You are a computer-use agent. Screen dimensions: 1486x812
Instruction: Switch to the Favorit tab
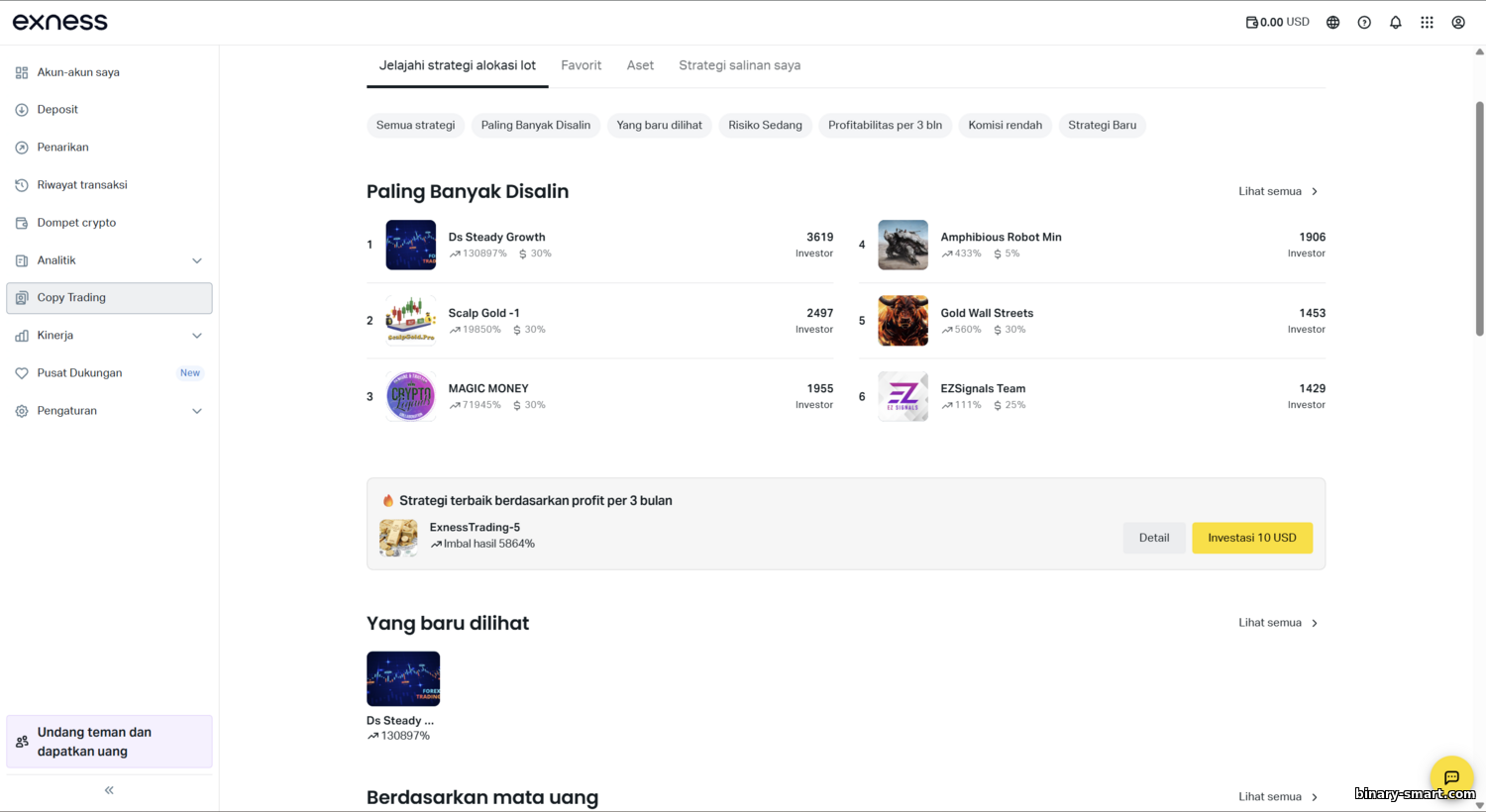point(581,65)
